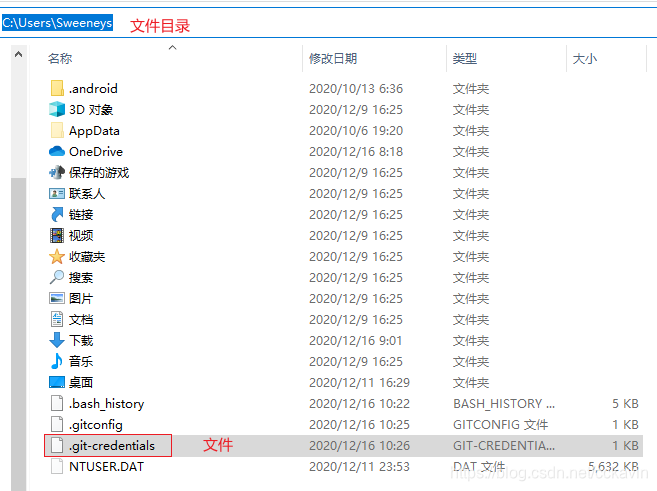Viewport: 657px width, 491px height.
Task: Select the AppData folder icon
Action: coord(57,130)
